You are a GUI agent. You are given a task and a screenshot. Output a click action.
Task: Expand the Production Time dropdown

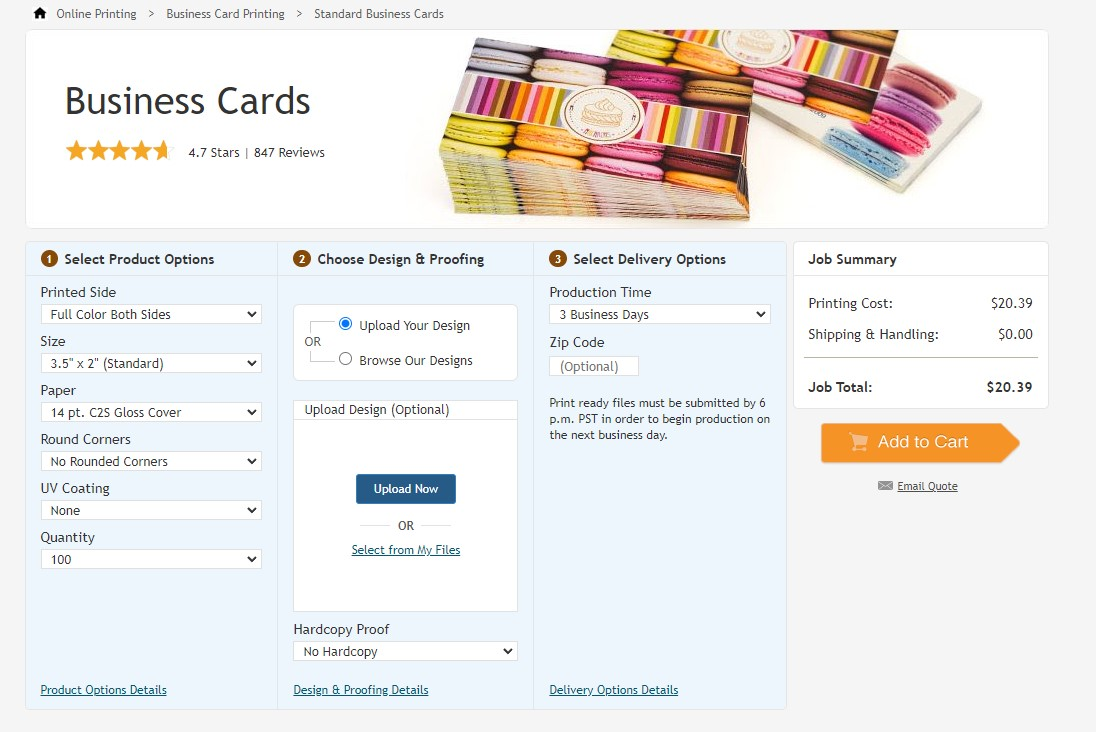660,314
